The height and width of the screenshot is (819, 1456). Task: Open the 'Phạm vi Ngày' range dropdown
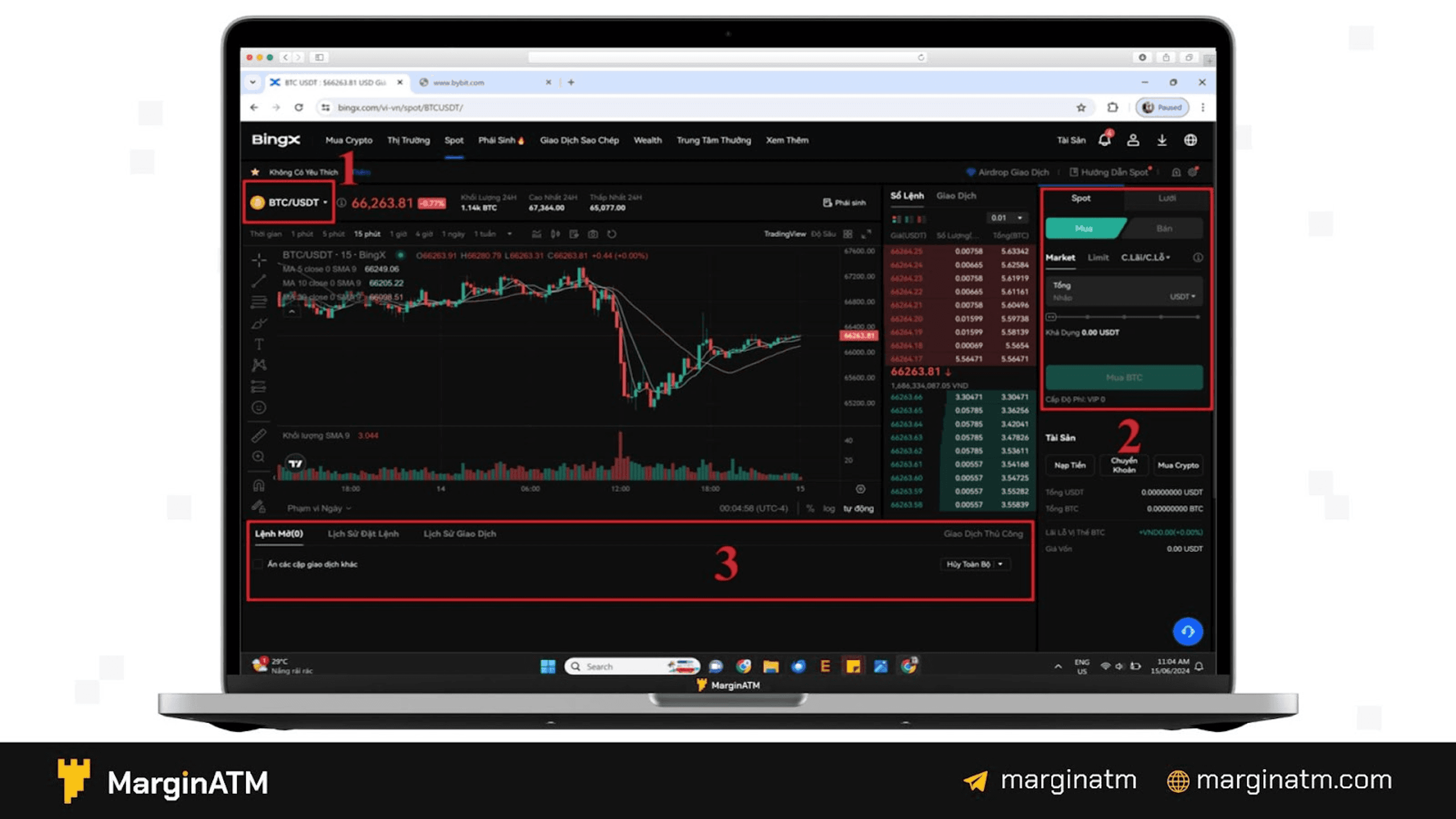[x=319, y=508]
